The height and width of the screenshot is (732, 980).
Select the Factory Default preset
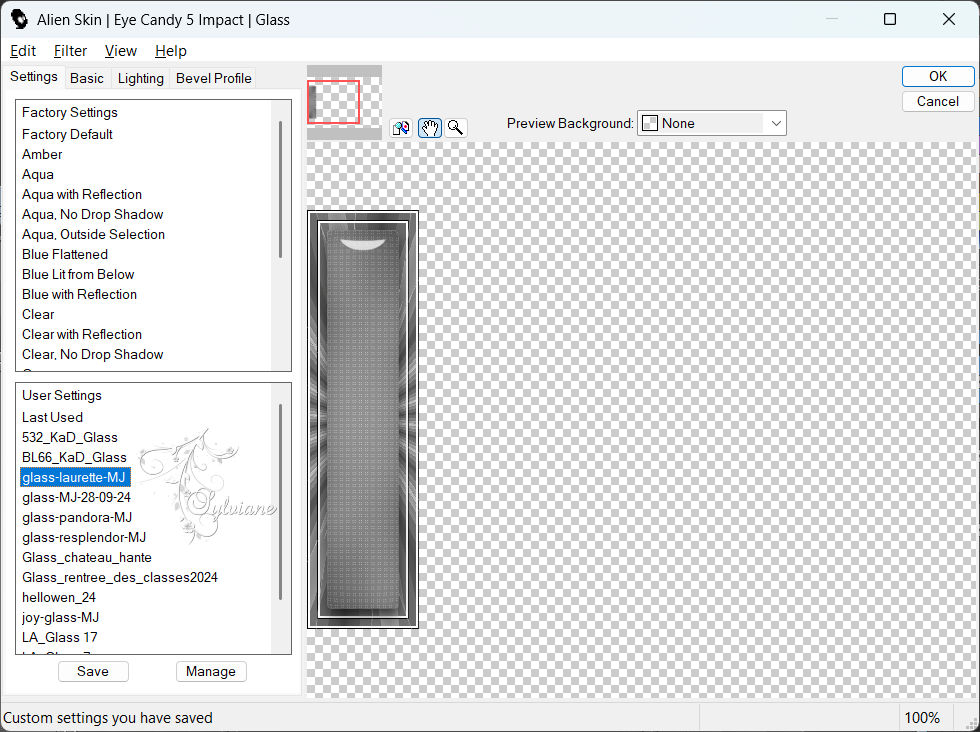coord(67,134)
